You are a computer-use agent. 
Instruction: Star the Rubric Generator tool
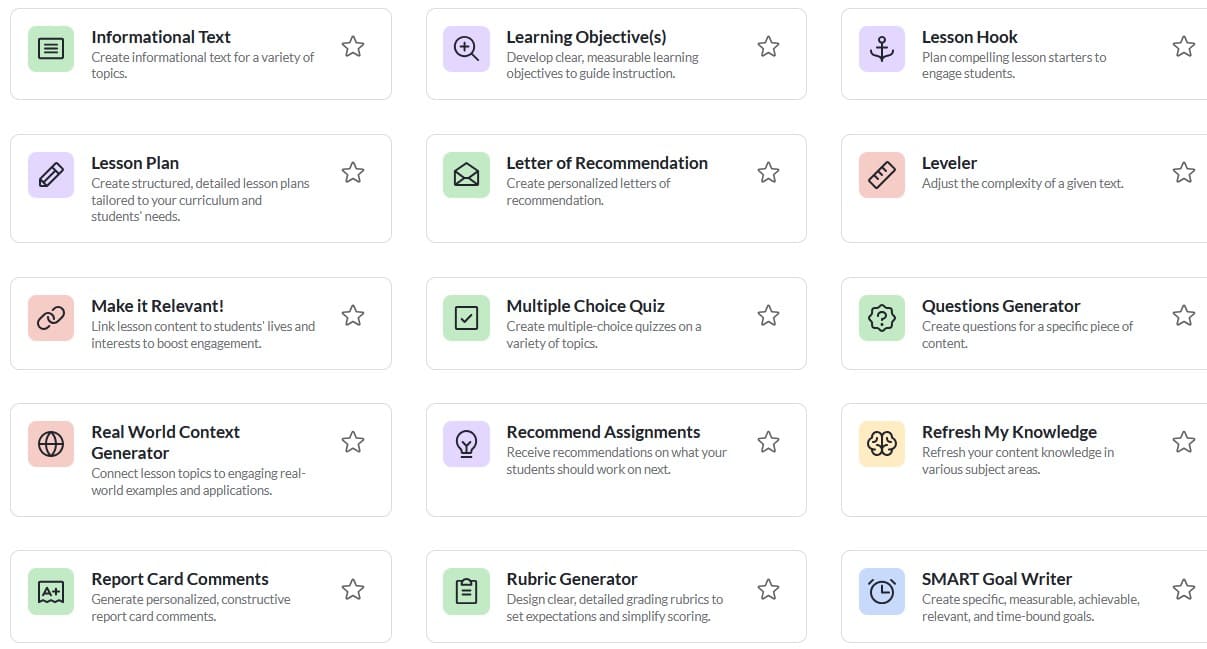pyautogui.click(x=768, y=590)
